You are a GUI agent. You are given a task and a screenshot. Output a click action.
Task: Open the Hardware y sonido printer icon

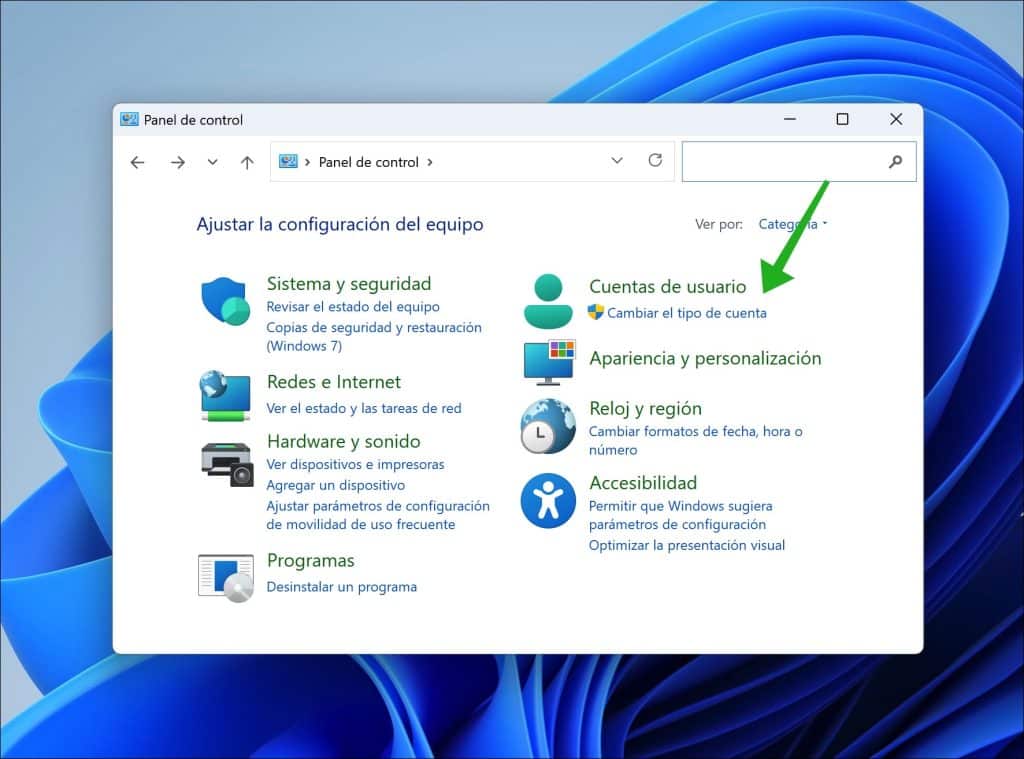click(x=227, y=464)
